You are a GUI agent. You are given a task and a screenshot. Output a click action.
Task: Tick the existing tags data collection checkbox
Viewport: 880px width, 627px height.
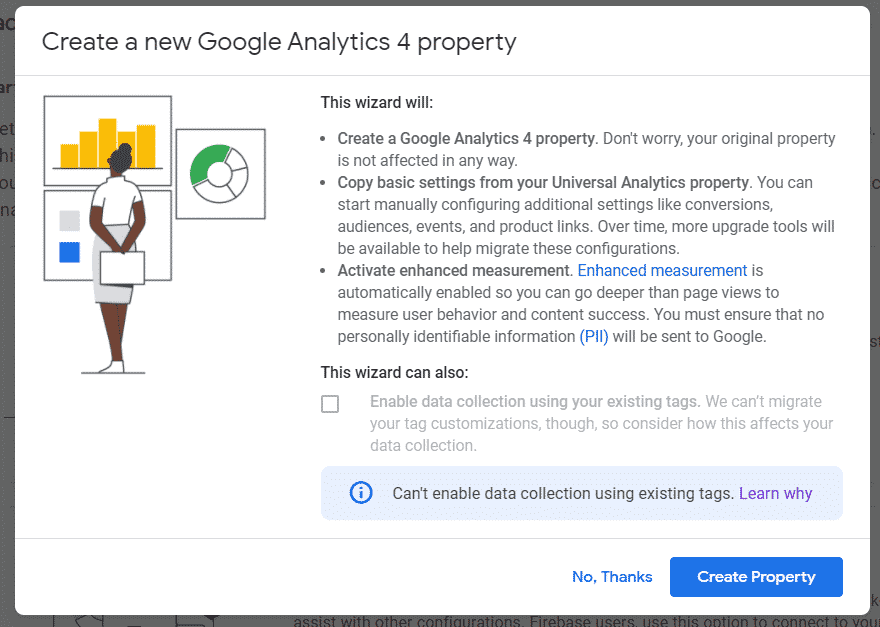(x=330, y=404)
